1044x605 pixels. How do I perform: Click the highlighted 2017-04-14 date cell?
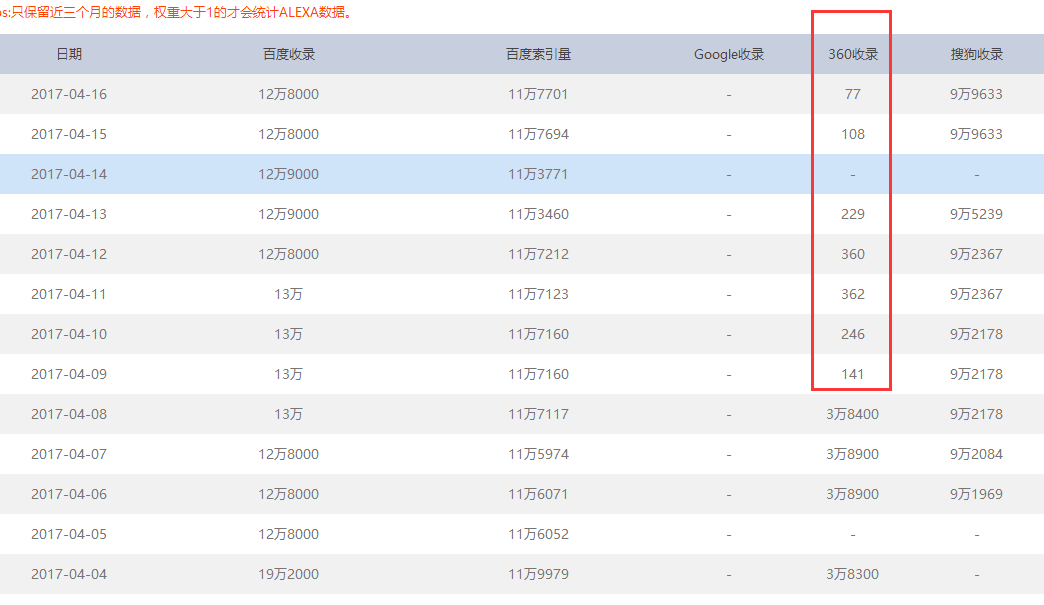point(69,174)
